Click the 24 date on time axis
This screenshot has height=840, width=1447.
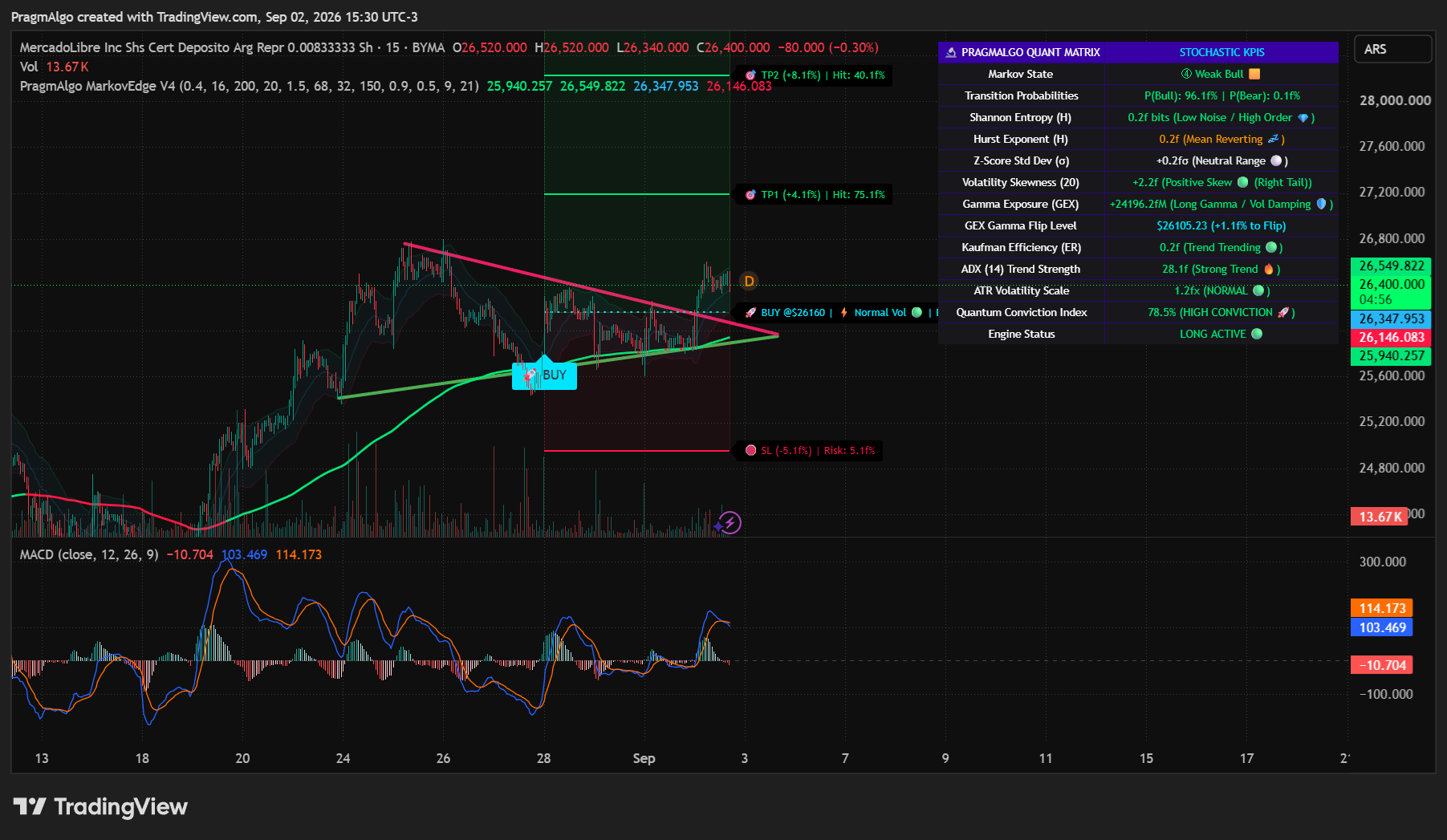tap(343, 758)
